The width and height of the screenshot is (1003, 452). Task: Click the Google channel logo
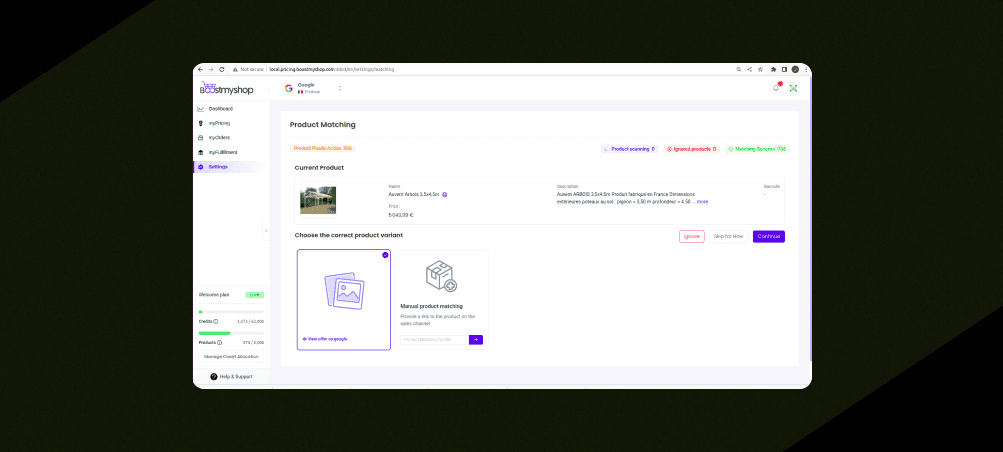tap(288, 88)
